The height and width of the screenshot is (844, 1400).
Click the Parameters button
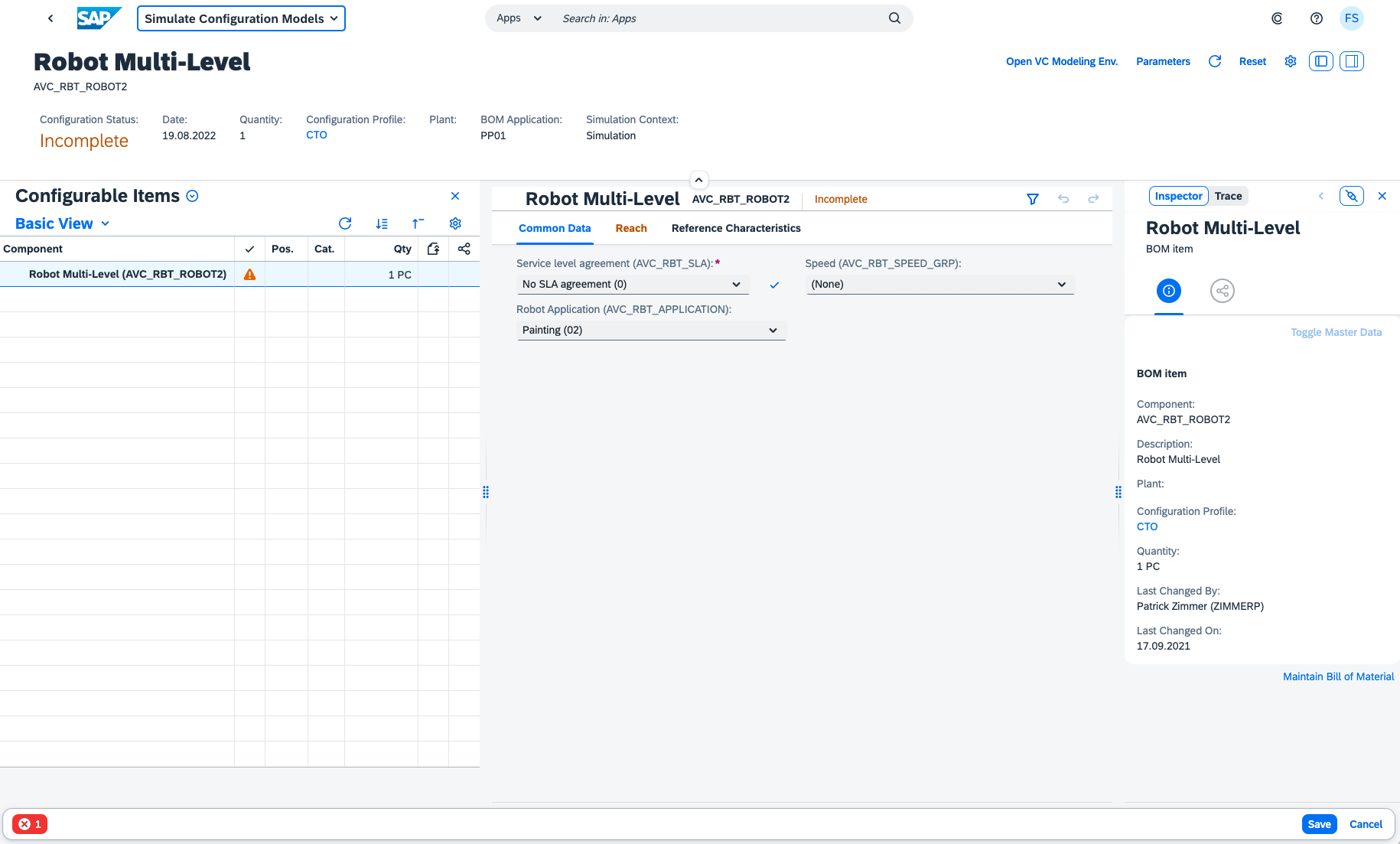[x=1163, y=61]
